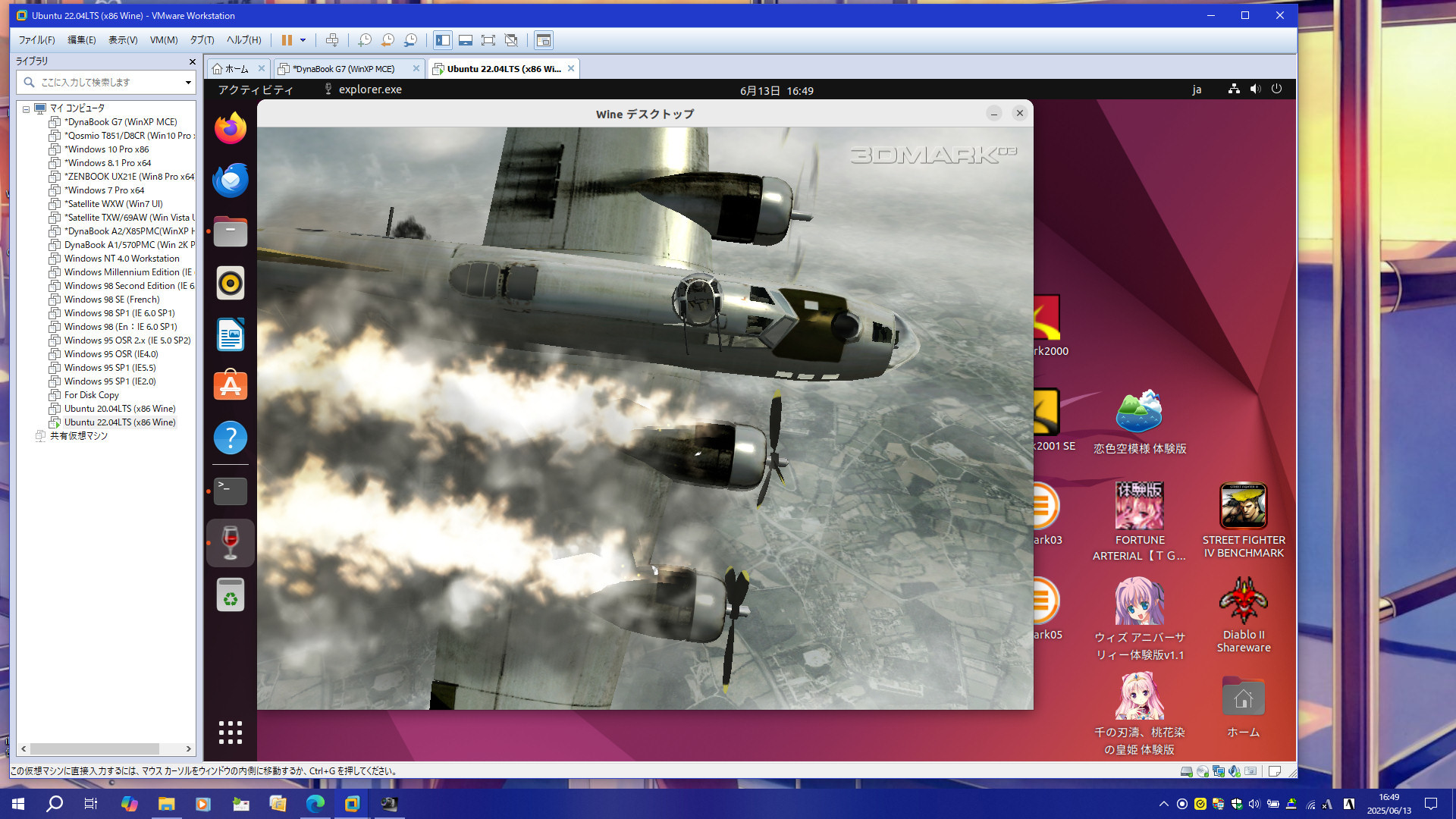Open File Explorer from Windows taskbar
Image resolution: width=1456 pixels, height=819 pixels.
[x=166, y=804]
